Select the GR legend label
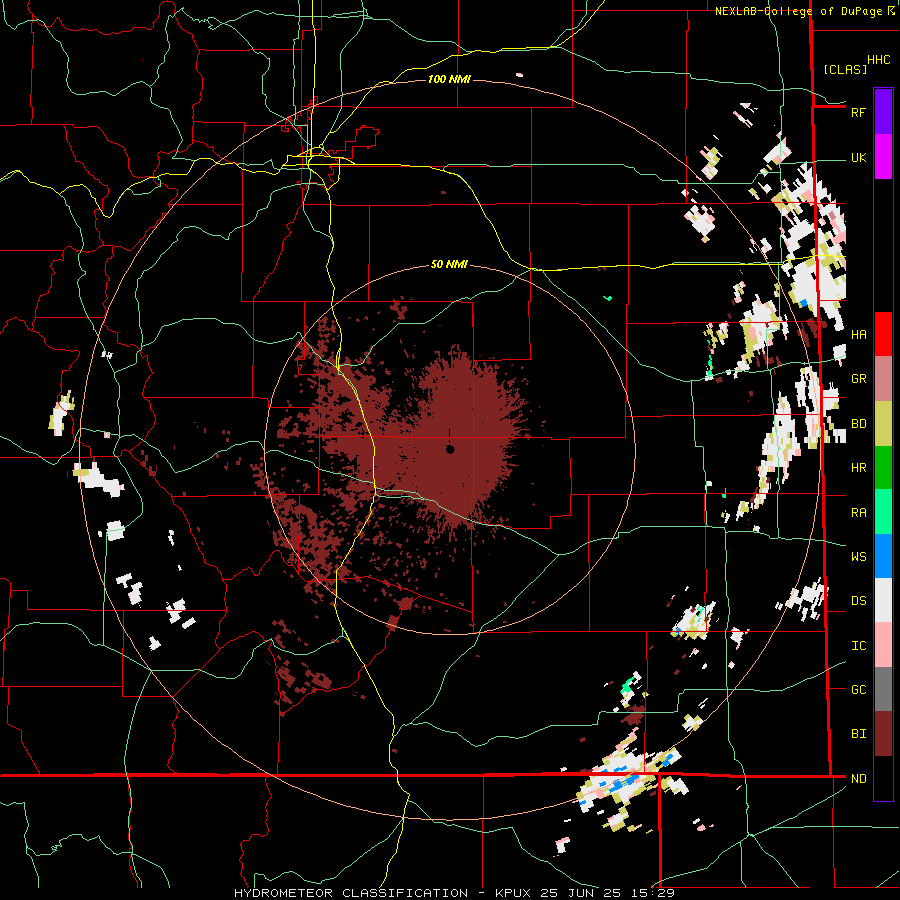This screenshot has height=900, width=900. point(858,379)
